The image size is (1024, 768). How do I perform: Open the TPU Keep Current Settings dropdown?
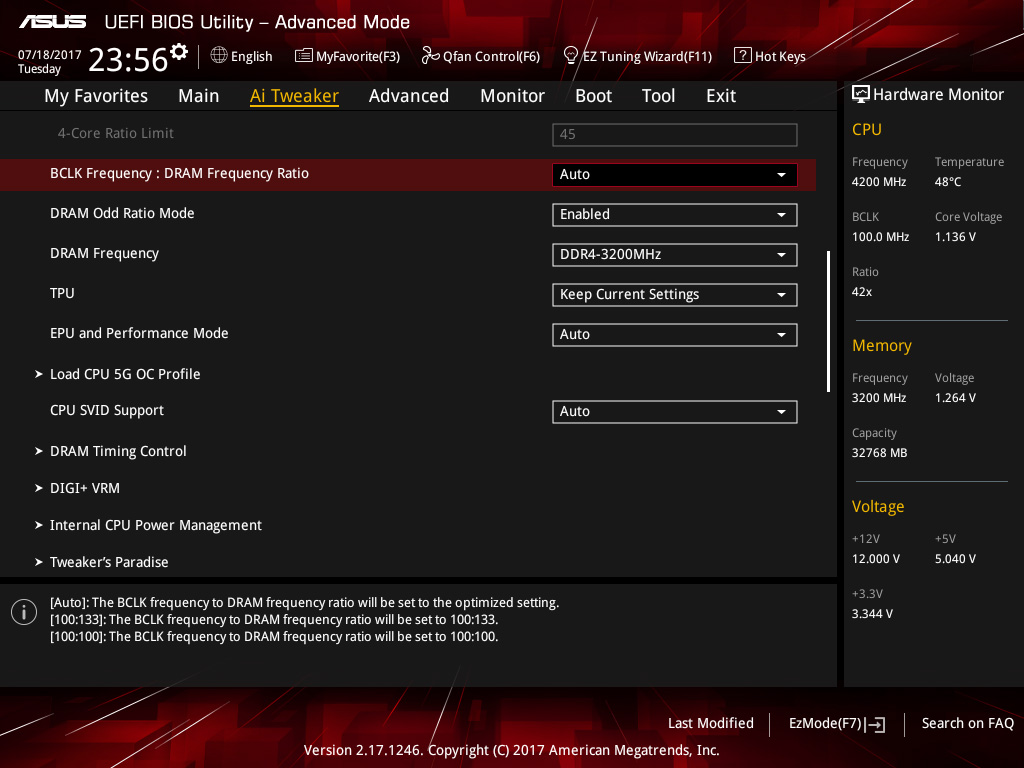[x=674, y=294]
